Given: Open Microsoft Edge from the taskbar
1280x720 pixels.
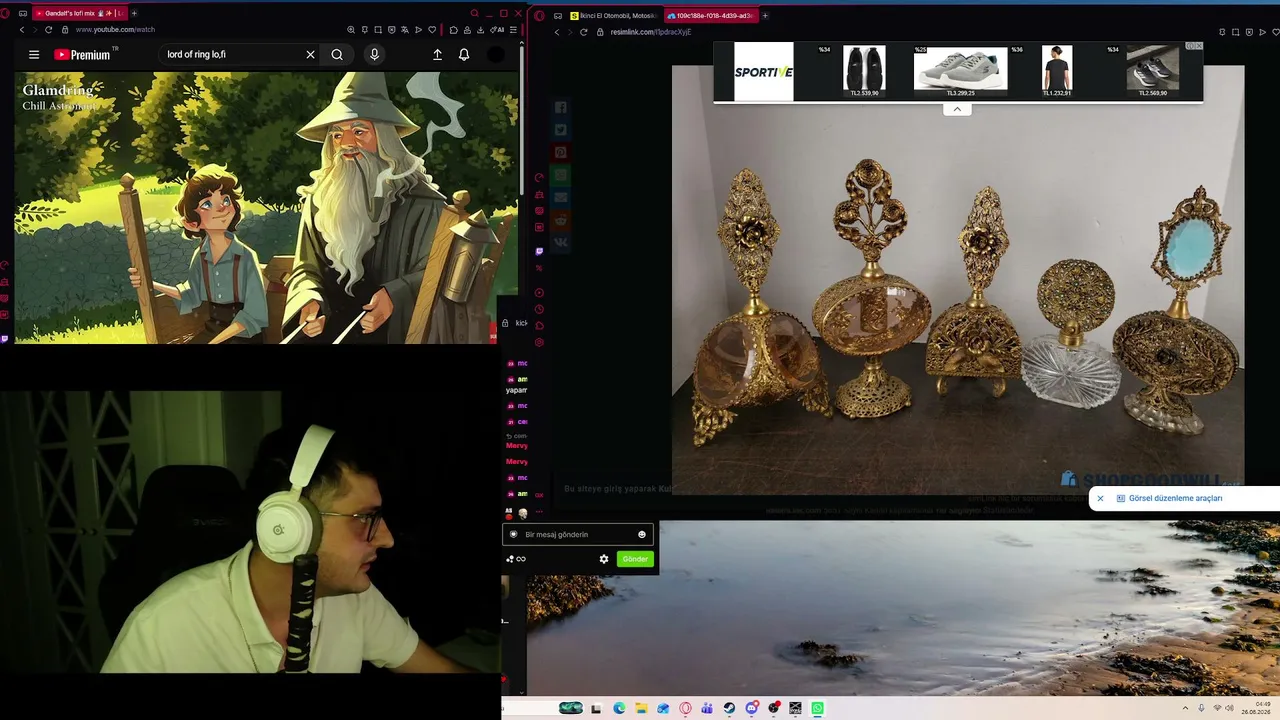Looking at the screenshot, I should pyautogui.click(x=619, y=708).
